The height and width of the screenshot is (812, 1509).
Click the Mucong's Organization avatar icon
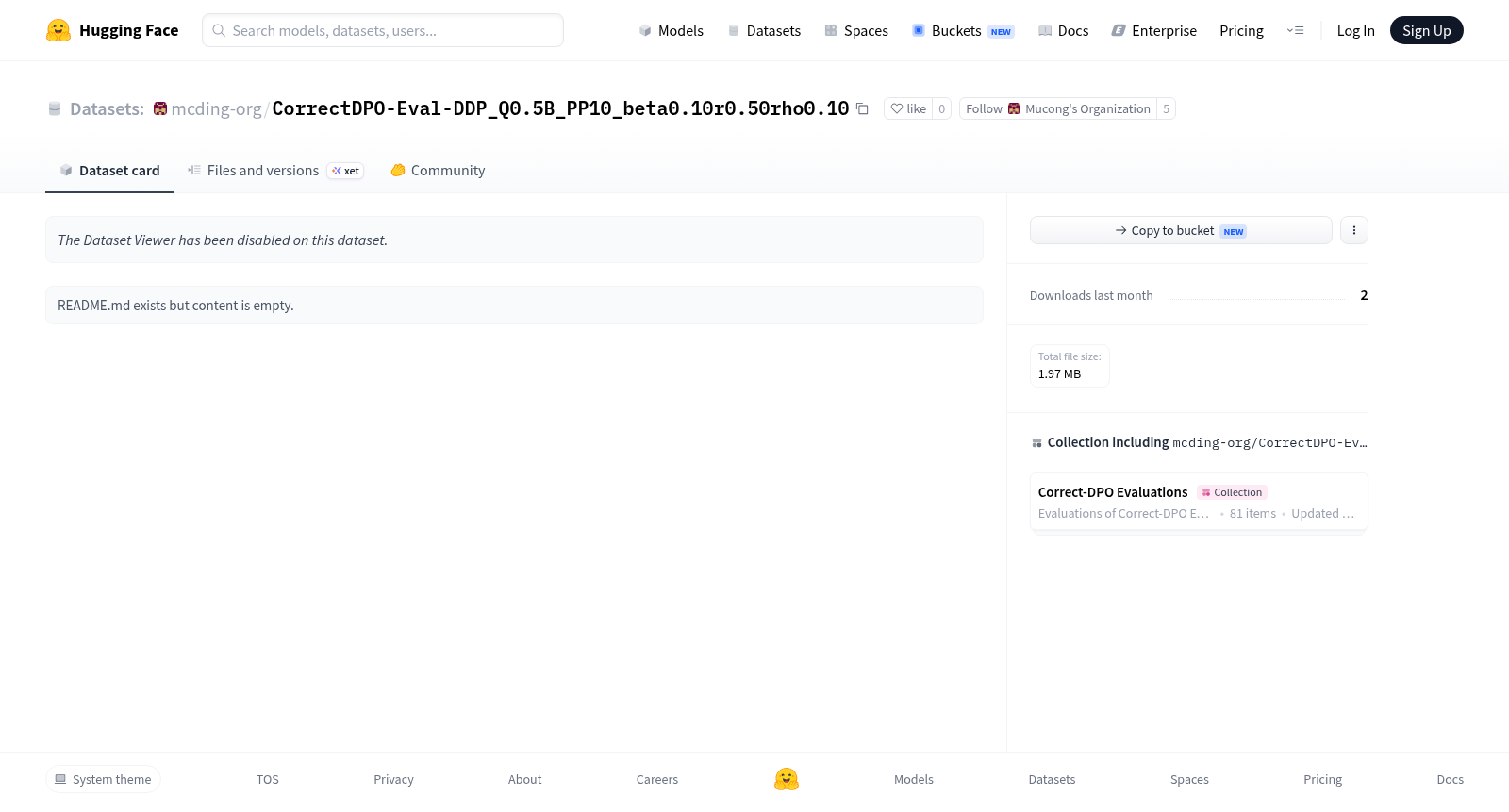(1014, 108)
